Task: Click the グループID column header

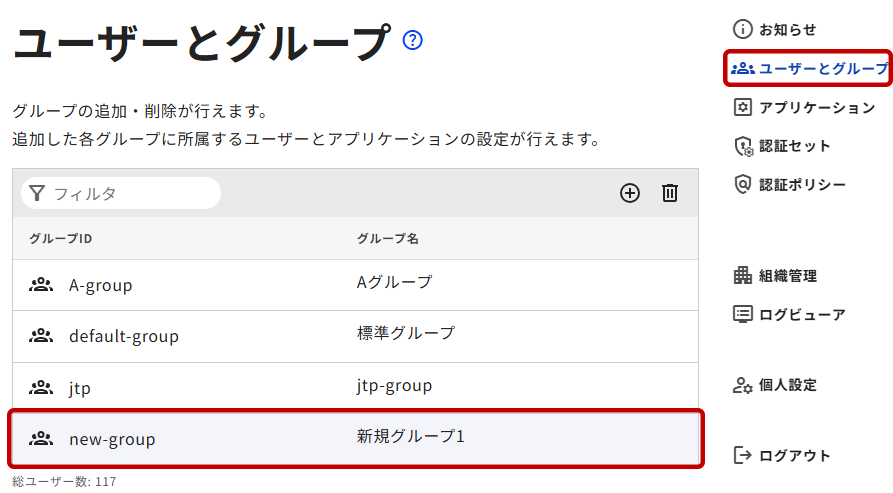Action: click(x=61, y=239)
